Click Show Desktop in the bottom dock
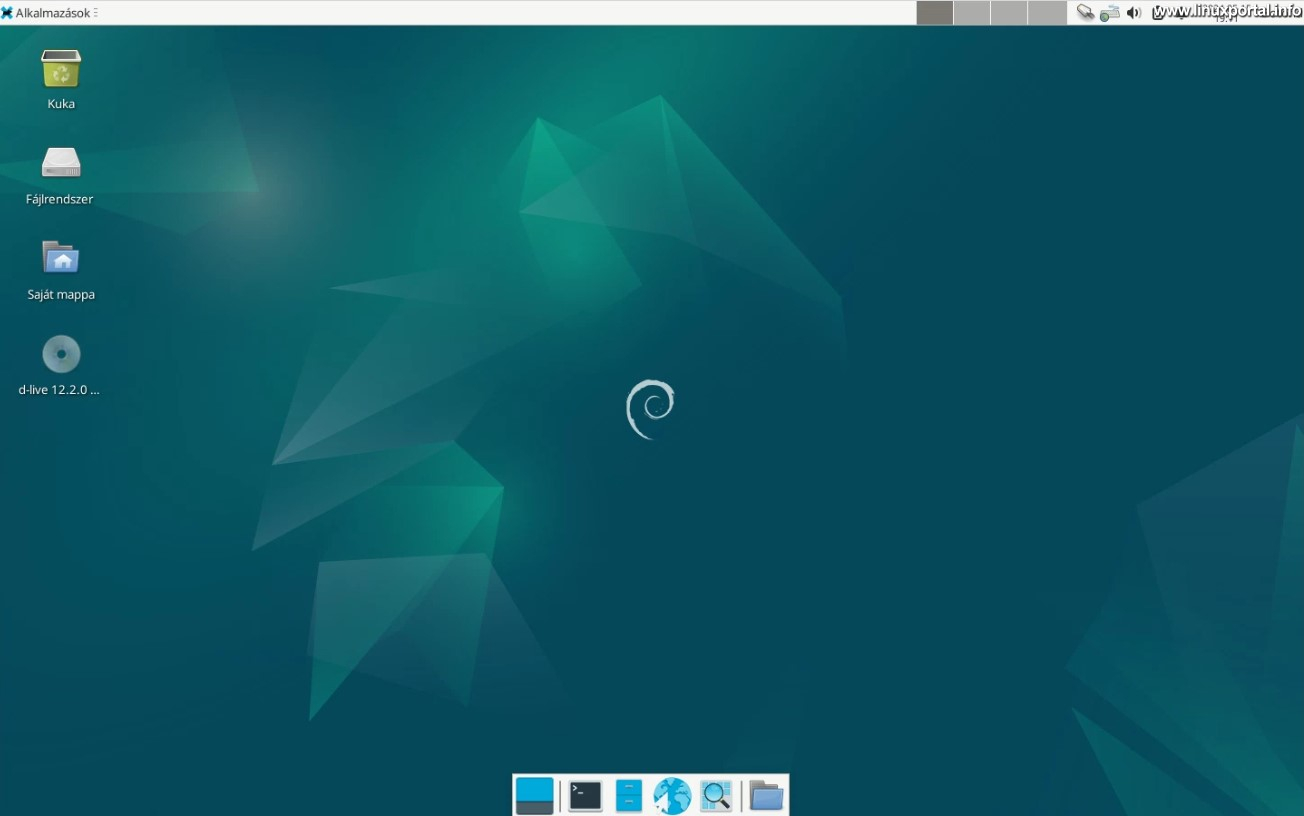Screen dimensions: 1304x816 click(x=534, y=796)
